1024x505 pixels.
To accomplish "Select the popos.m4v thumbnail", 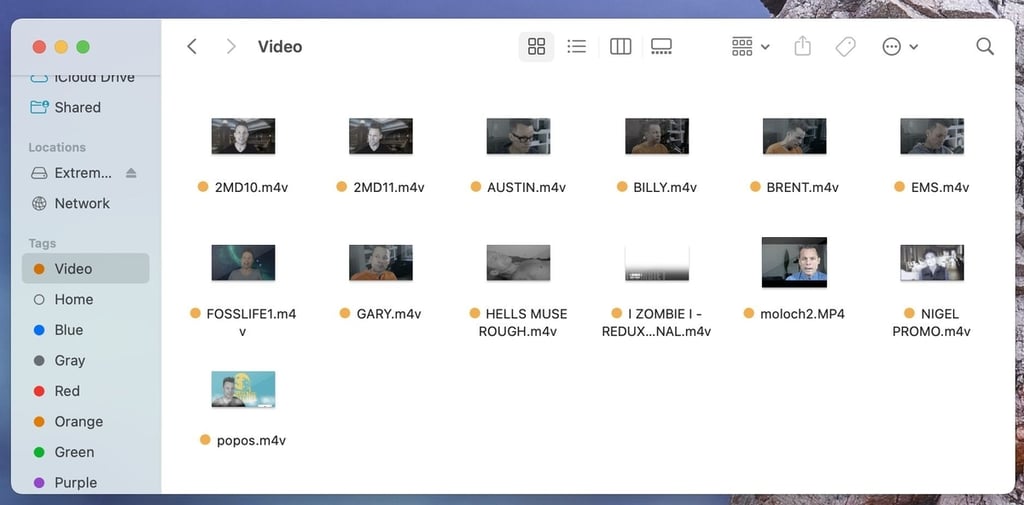I will click(243, 389).
